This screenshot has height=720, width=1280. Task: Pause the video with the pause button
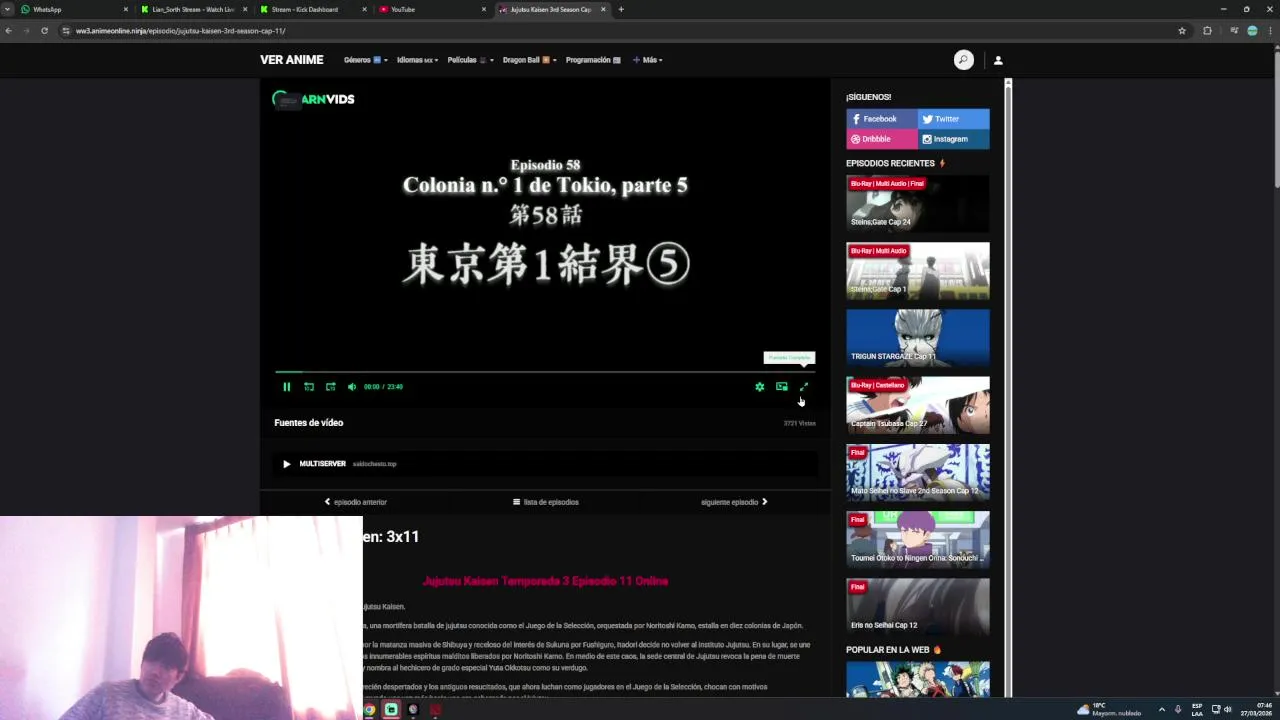point(286,387)
